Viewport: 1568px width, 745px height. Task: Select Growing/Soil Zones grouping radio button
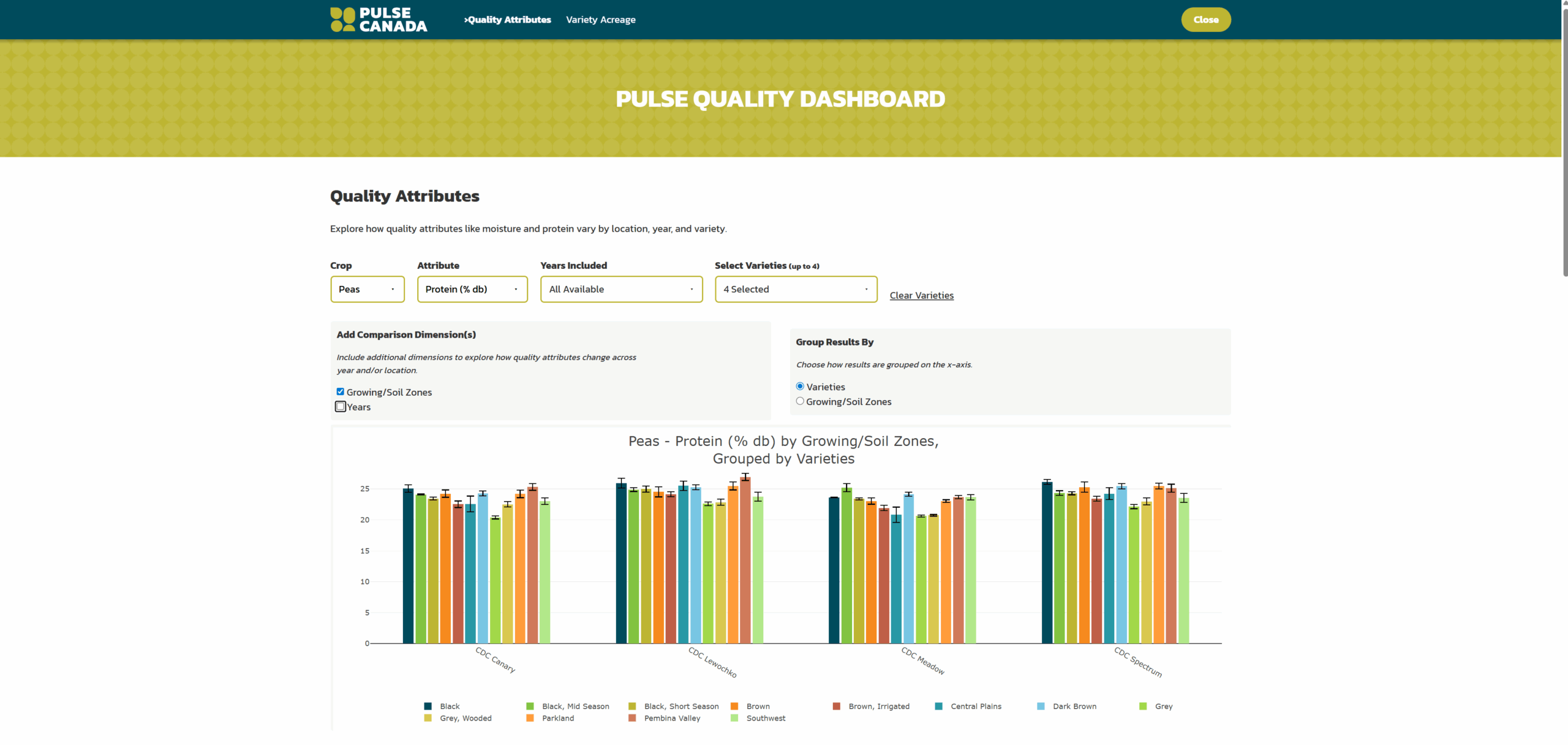pos(800,401)
